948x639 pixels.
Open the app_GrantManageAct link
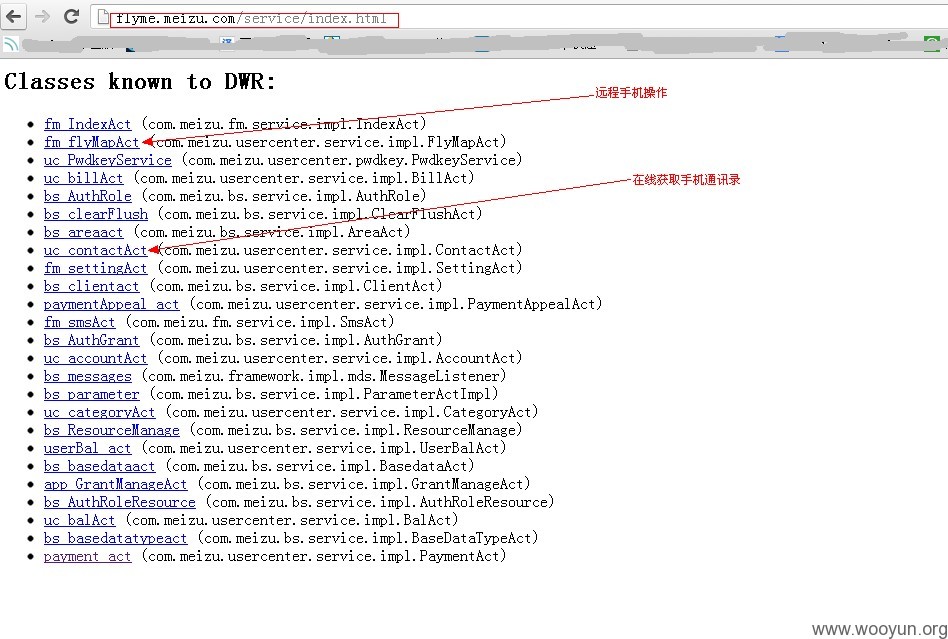pyautogui.click(x=115, y=484)
